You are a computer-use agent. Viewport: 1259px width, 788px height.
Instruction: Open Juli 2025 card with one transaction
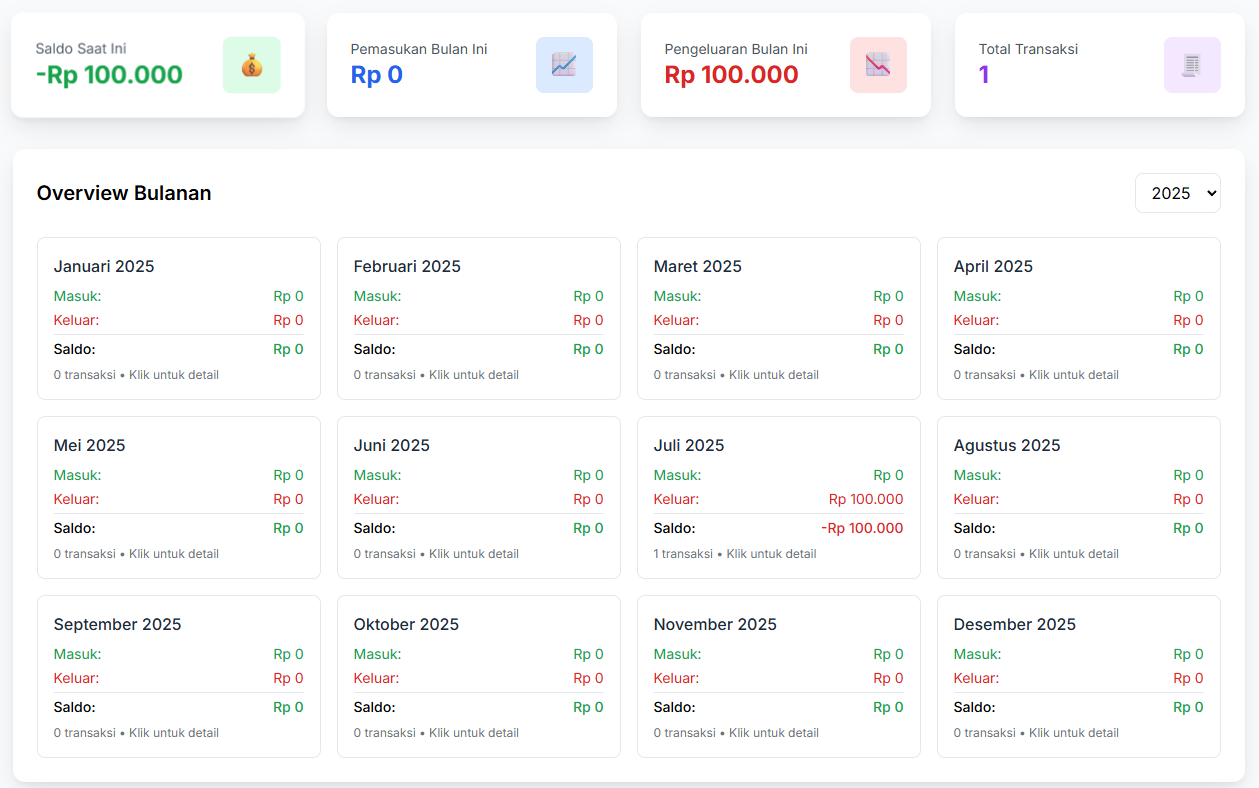779,497
